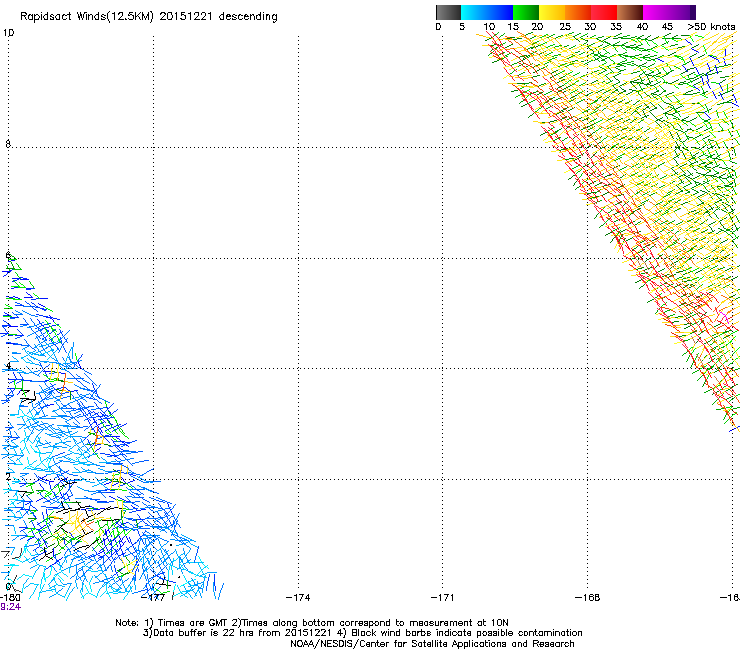The height and width of the screenshot is (650, 740).
Task: Click the yellow 20-25 knots legend segment
Action: [x=552, y=12]
